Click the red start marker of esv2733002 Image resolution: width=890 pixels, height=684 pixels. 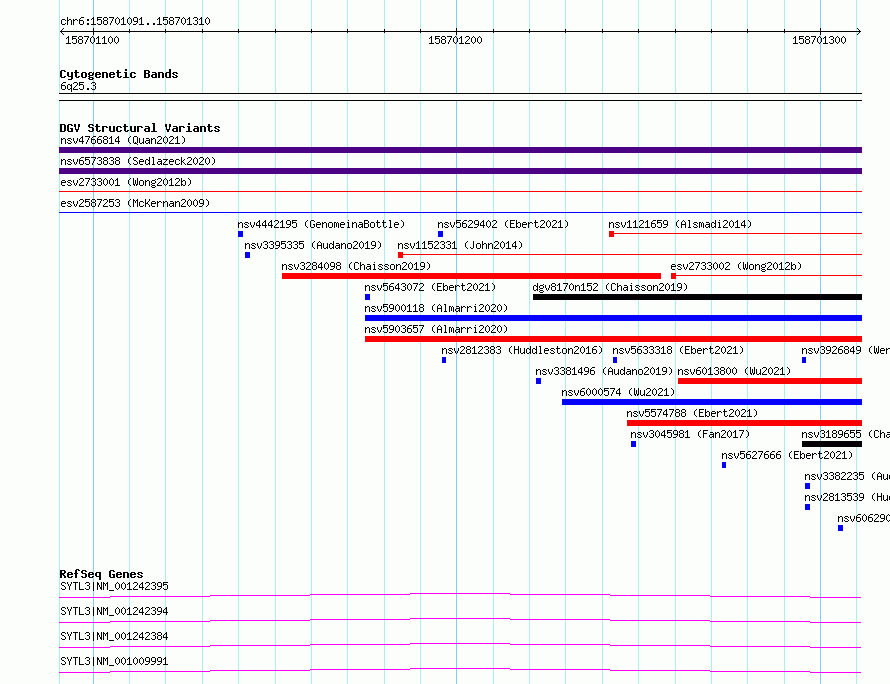pos(673,276)
